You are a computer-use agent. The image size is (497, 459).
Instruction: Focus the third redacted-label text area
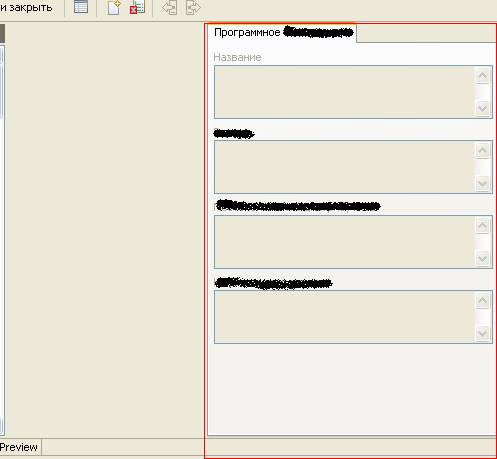click(344, 242)
